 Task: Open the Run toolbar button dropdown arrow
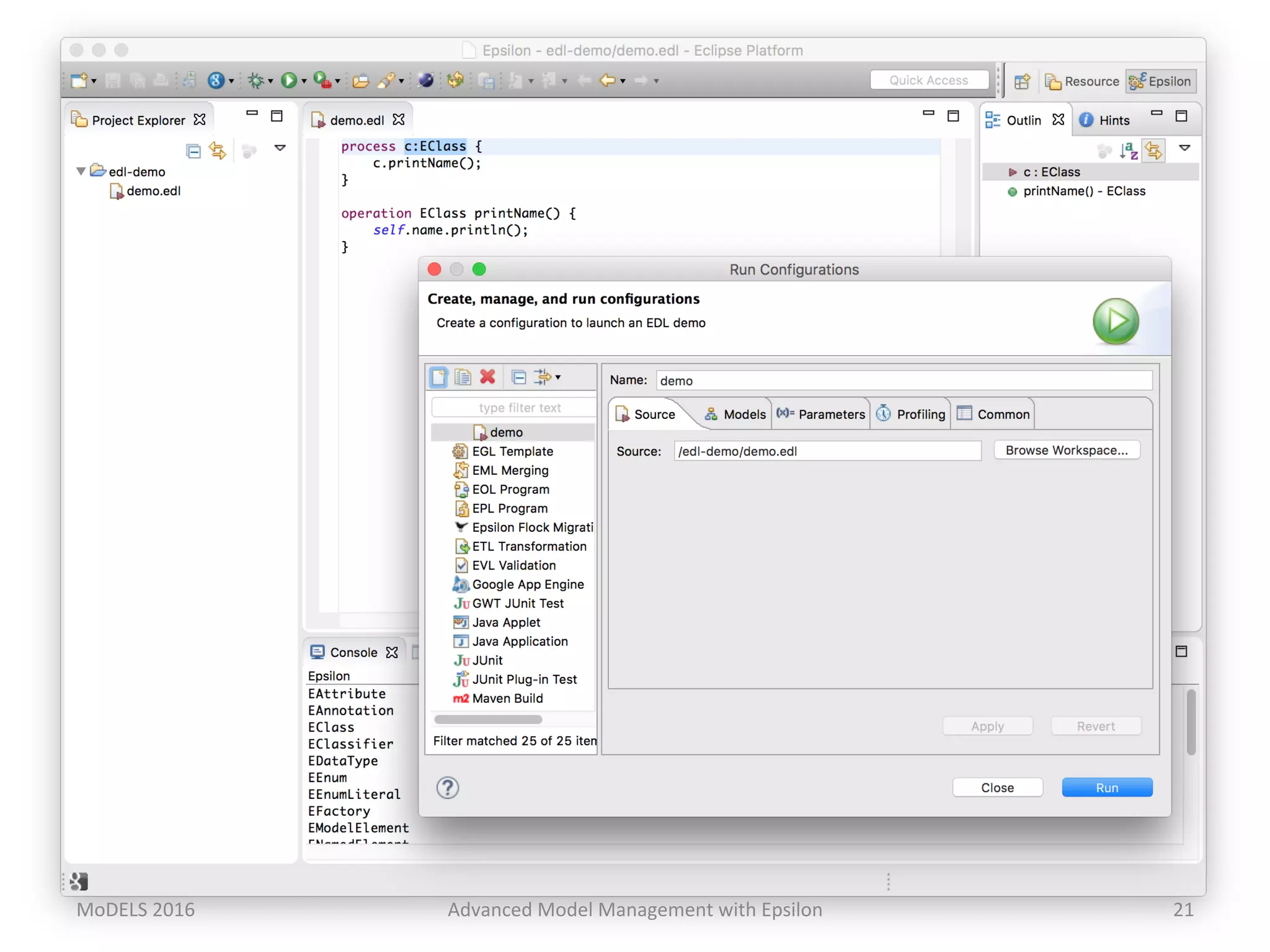pos(304,81)
